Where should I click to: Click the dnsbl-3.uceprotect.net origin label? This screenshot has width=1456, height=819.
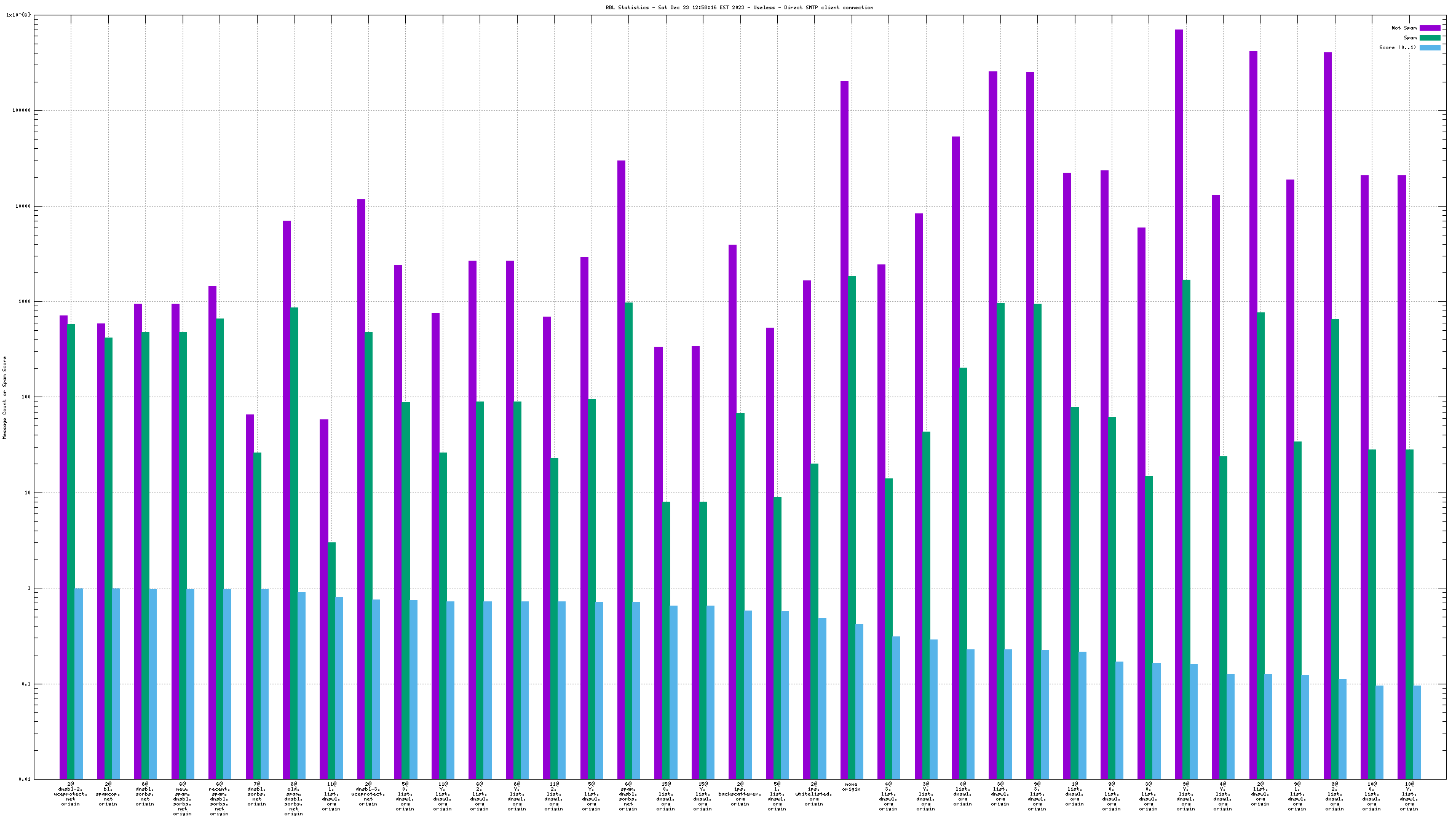point(368,794)
